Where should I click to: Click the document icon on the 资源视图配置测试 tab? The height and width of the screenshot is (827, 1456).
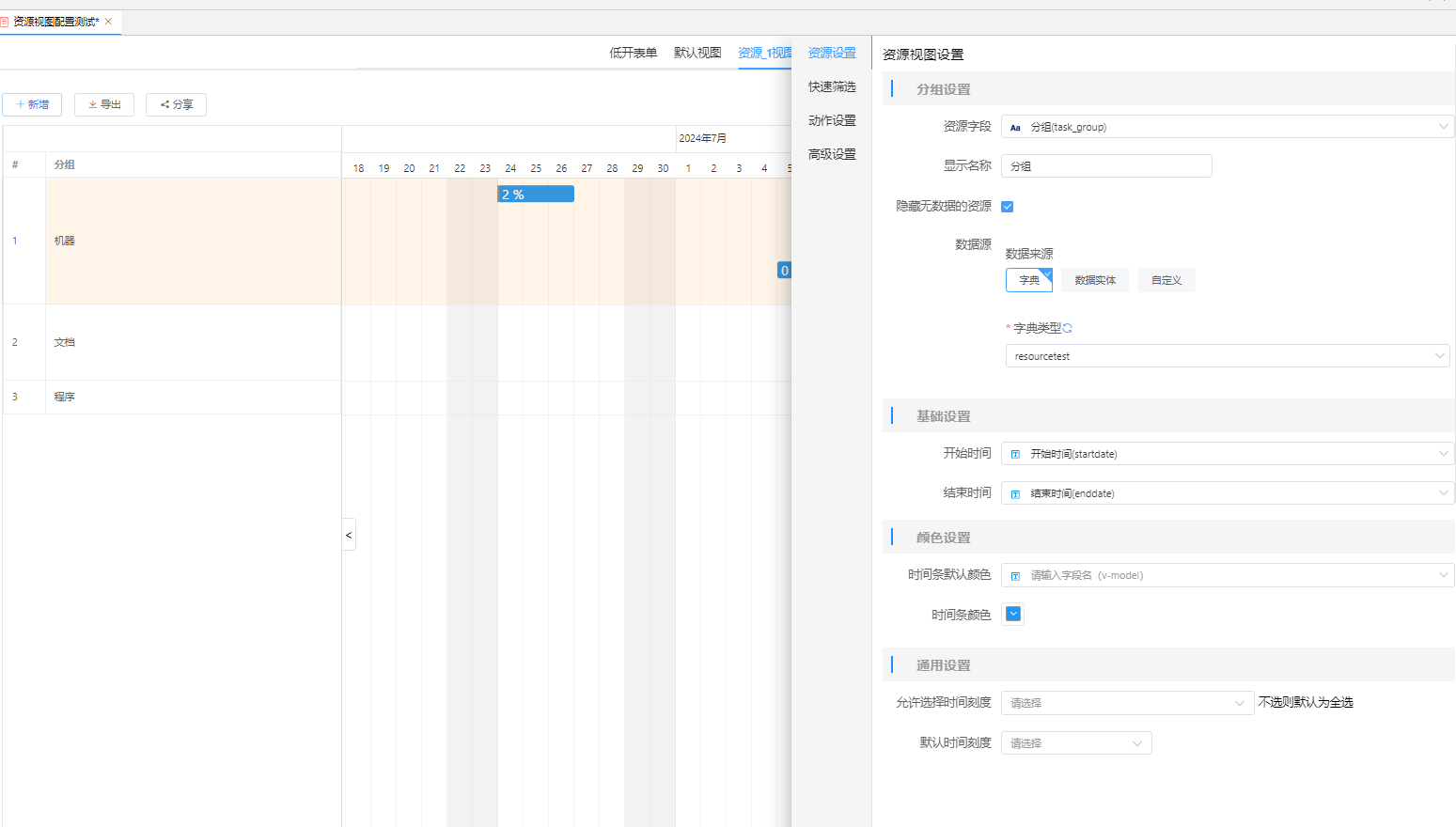[5, 22]
